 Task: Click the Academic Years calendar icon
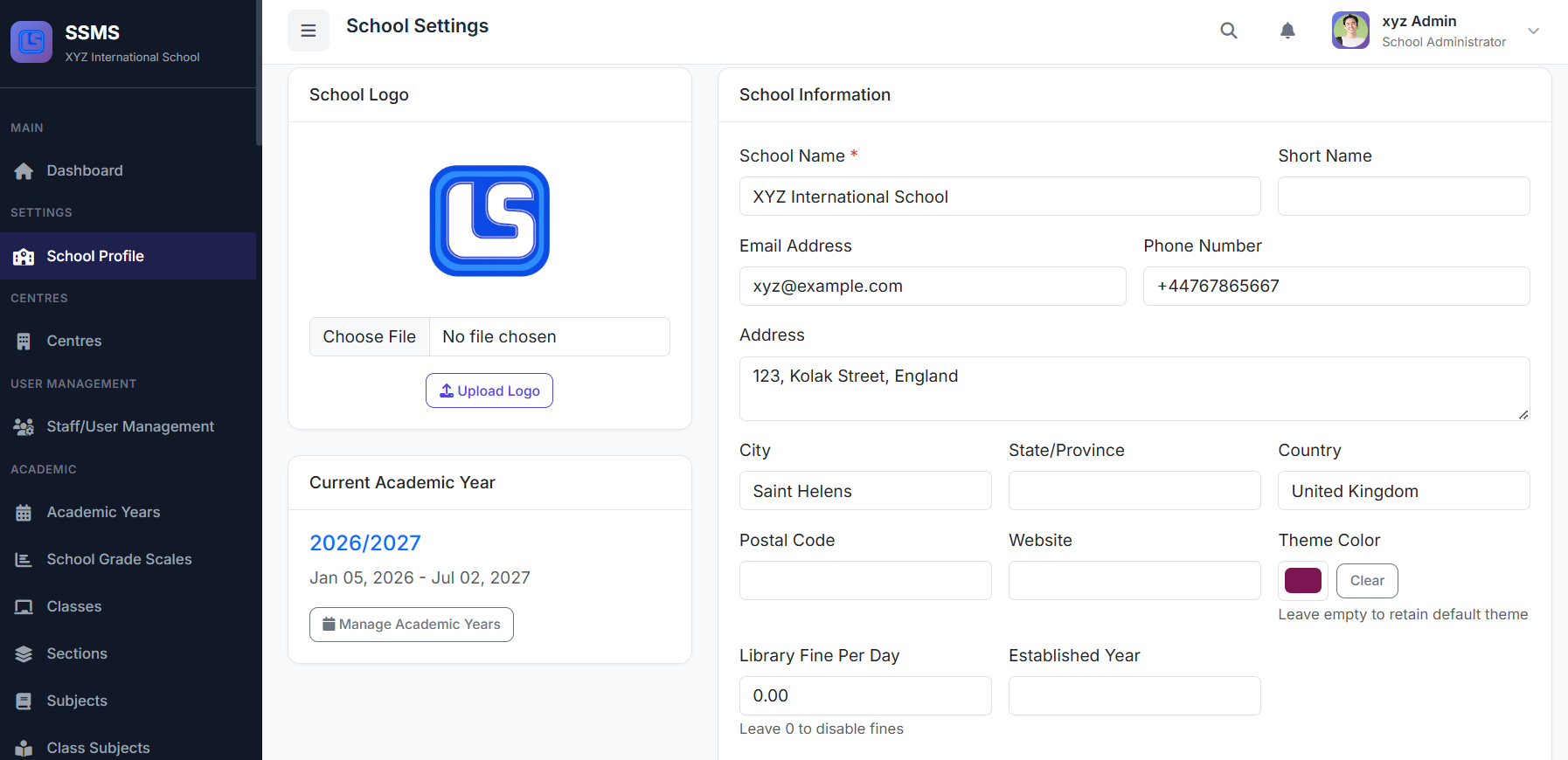pyautogui.click(x=24, y=513)
